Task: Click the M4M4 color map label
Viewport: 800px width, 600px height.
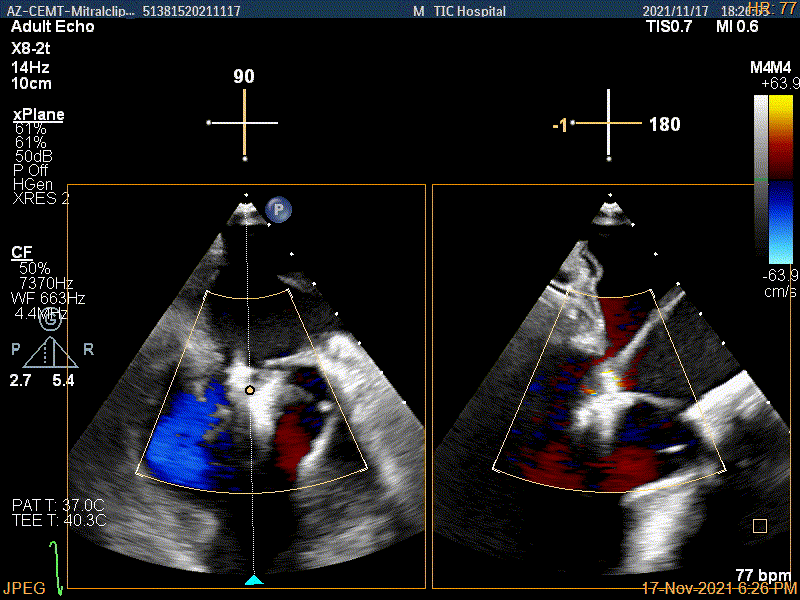Action: pyautogui.click(x=771, y=67)
